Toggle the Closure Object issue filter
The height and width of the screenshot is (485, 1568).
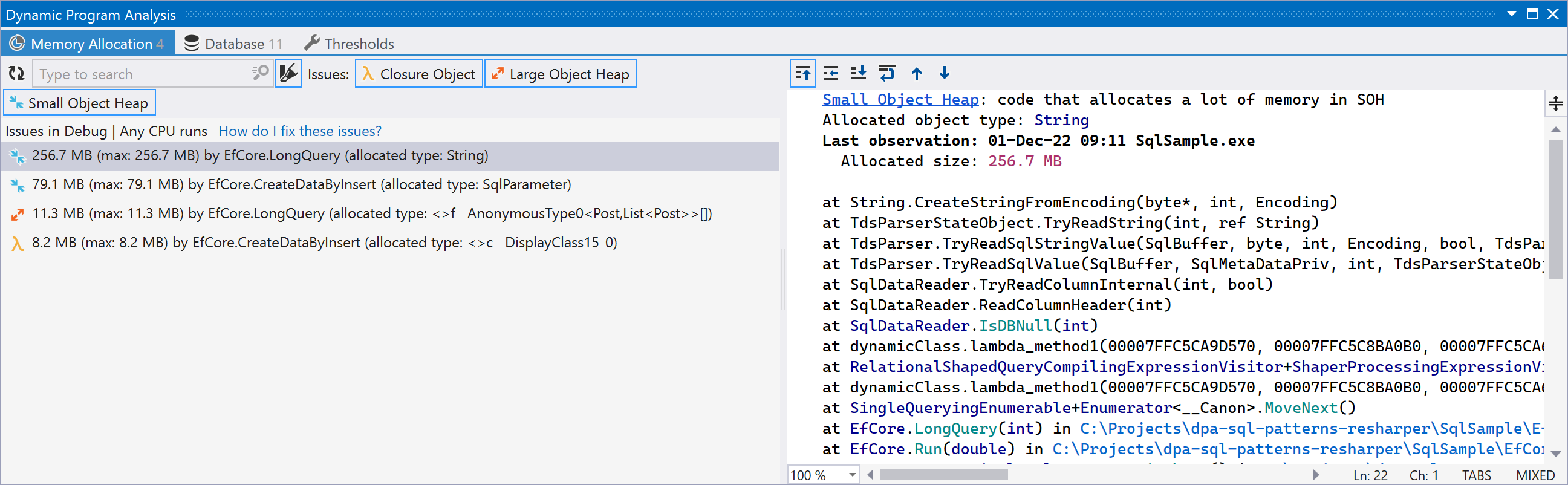tap(419, 74)
